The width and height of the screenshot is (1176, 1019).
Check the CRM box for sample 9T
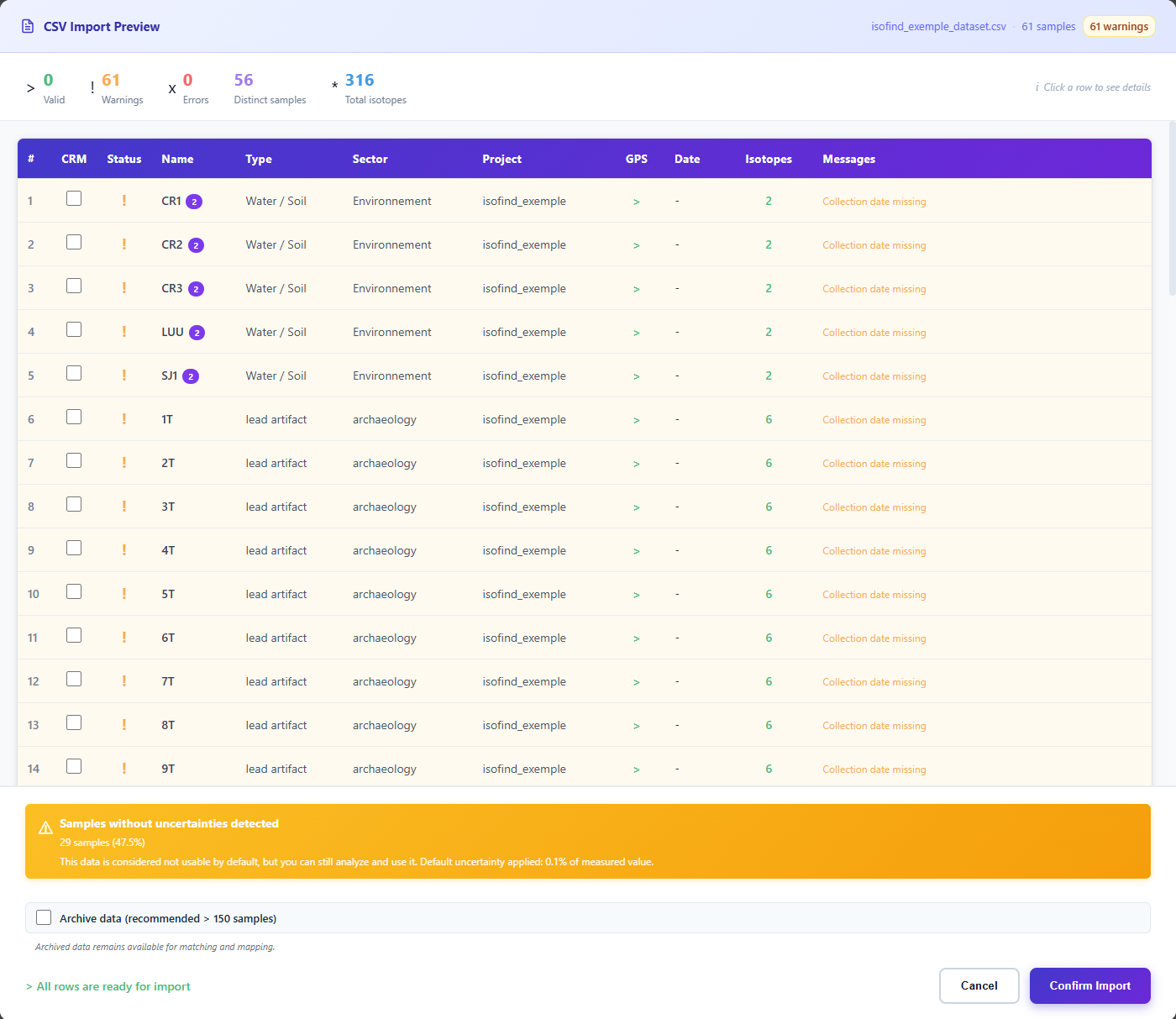pos(74,766)
